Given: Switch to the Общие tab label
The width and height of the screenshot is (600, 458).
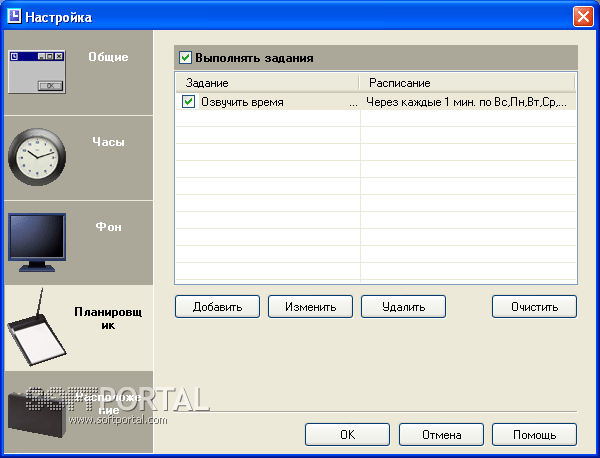Looking at the screenshot, I should (x=108, y=57).
